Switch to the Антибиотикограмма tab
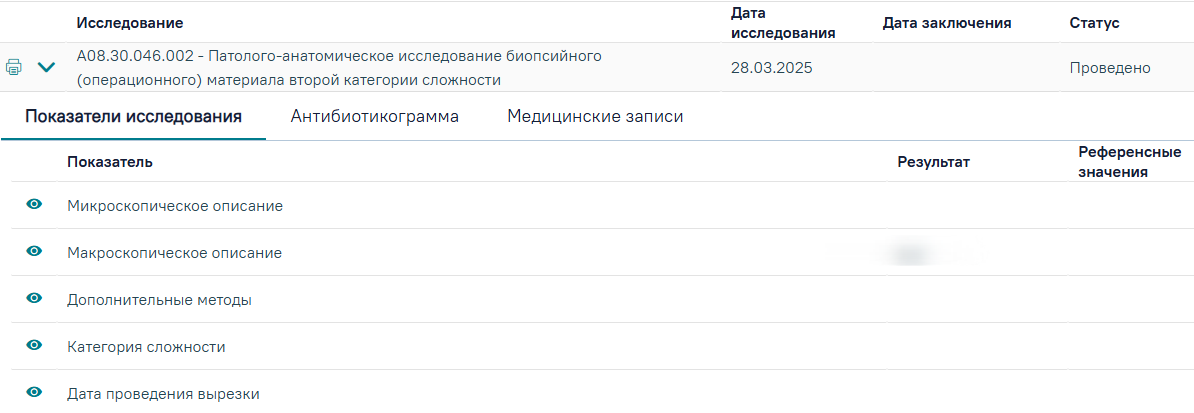 click(375, 117)
